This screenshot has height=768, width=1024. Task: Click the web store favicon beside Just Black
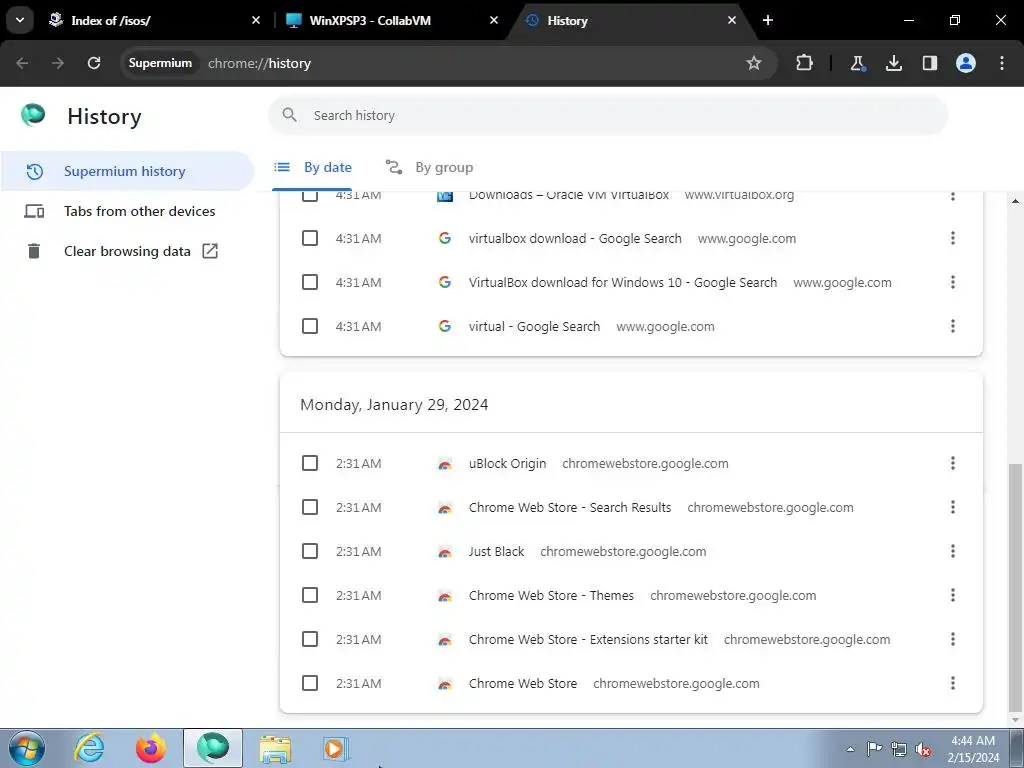click(445, 552)
